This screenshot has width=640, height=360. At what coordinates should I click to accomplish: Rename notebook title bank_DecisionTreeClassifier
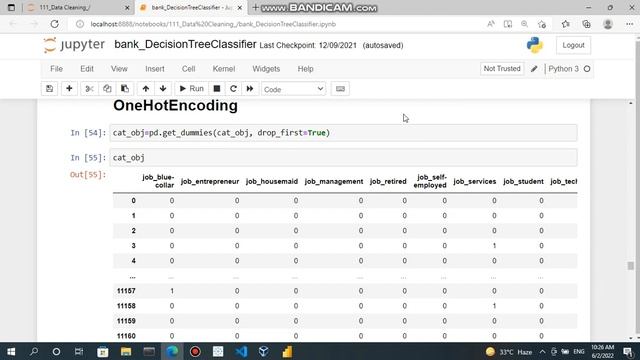click(x=185, y=44)
